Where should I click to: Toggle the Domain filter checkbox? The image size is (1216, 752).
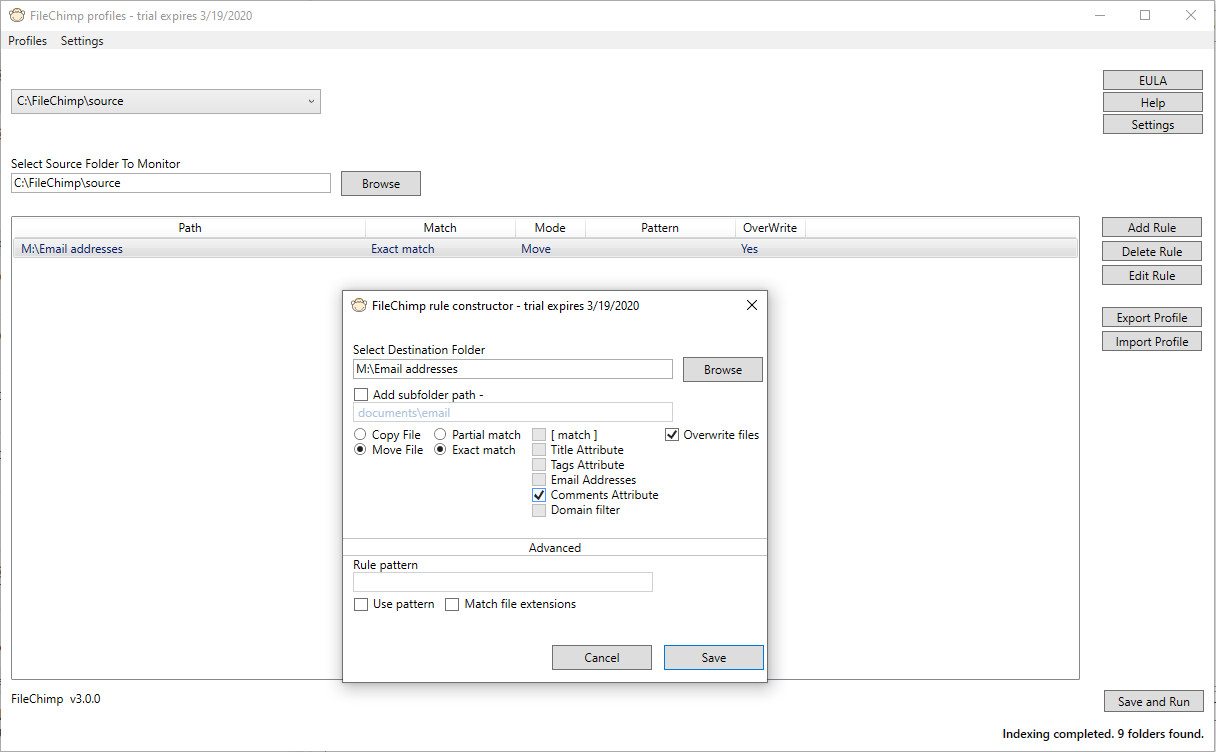pyautogui.click(x=539, y=510)
